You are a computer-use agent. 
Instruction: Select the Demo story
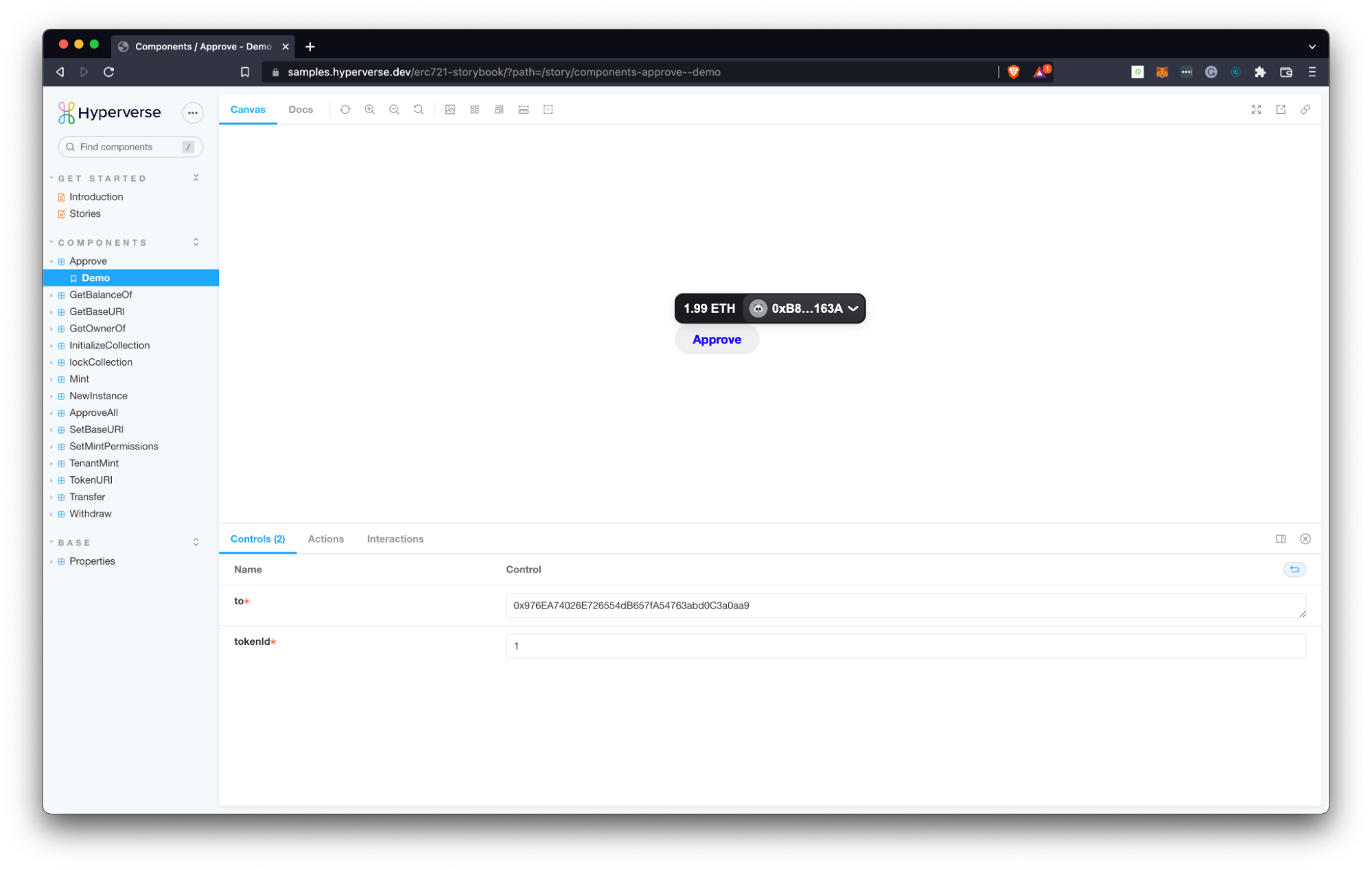[x=131, y=278]
